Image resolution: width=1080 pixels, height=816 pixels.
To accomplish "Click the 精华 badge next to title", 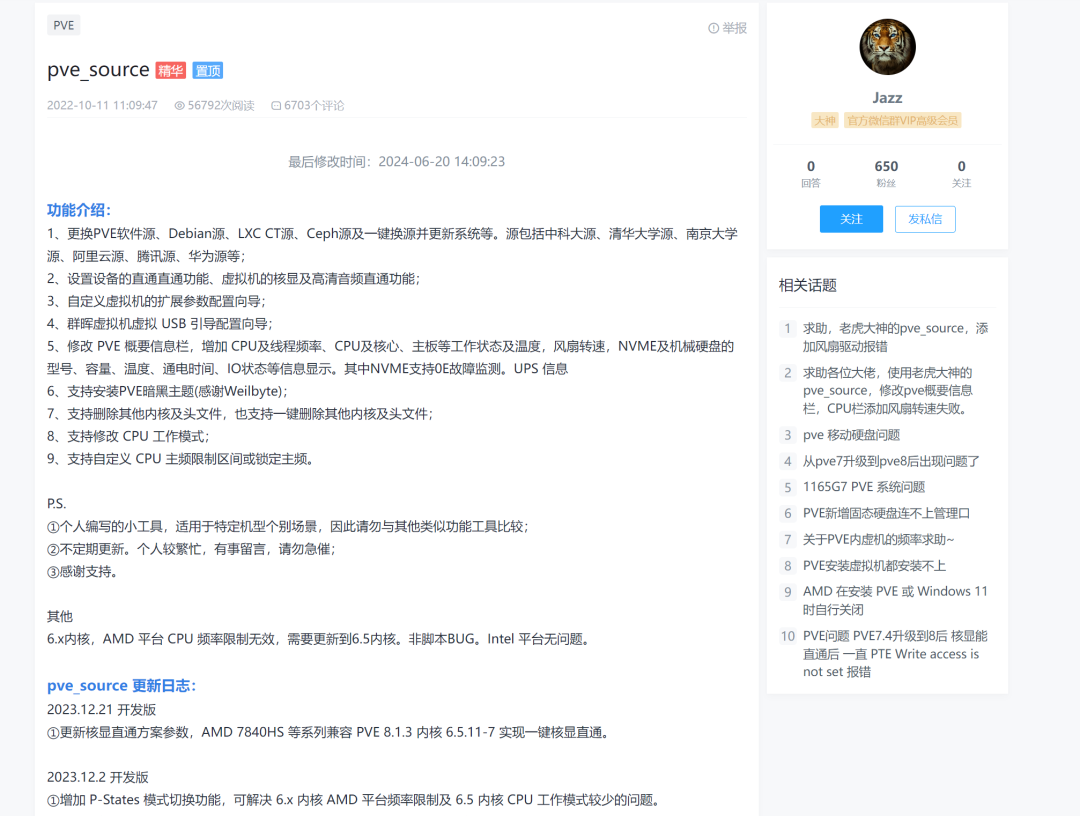I will [170, 70].
